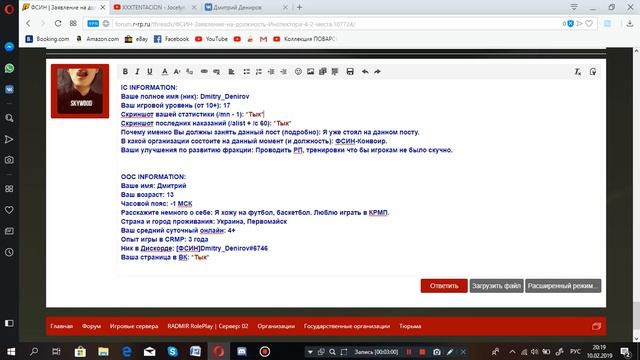Open Государственные организации breadcrumb link
This screenshot has width=640, height=360.
click(347, 326)
